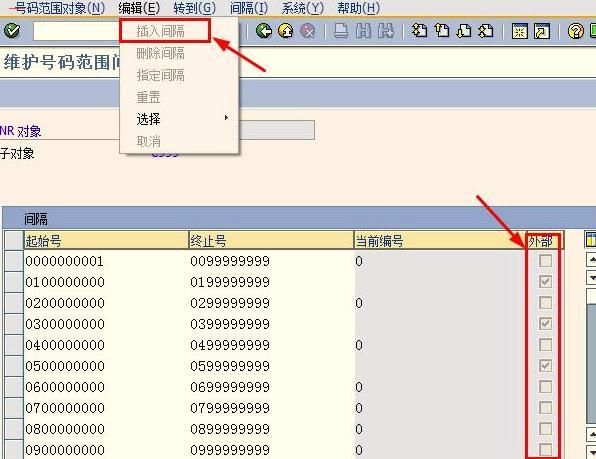Click the Find binoculars icon

363,31
